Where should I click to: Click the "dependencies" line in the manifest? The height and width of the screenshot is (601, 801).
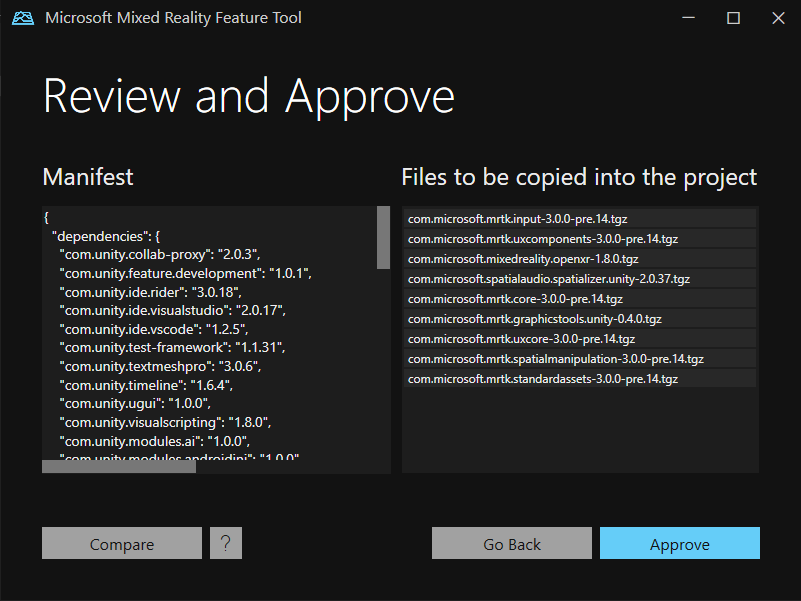(x=106, y=236)
